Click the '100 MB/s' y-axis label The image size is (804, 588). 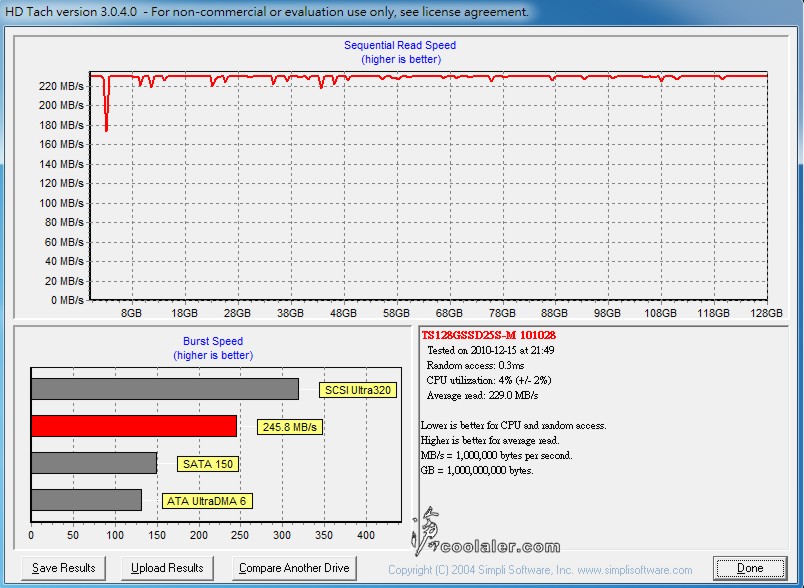(61, 203)
